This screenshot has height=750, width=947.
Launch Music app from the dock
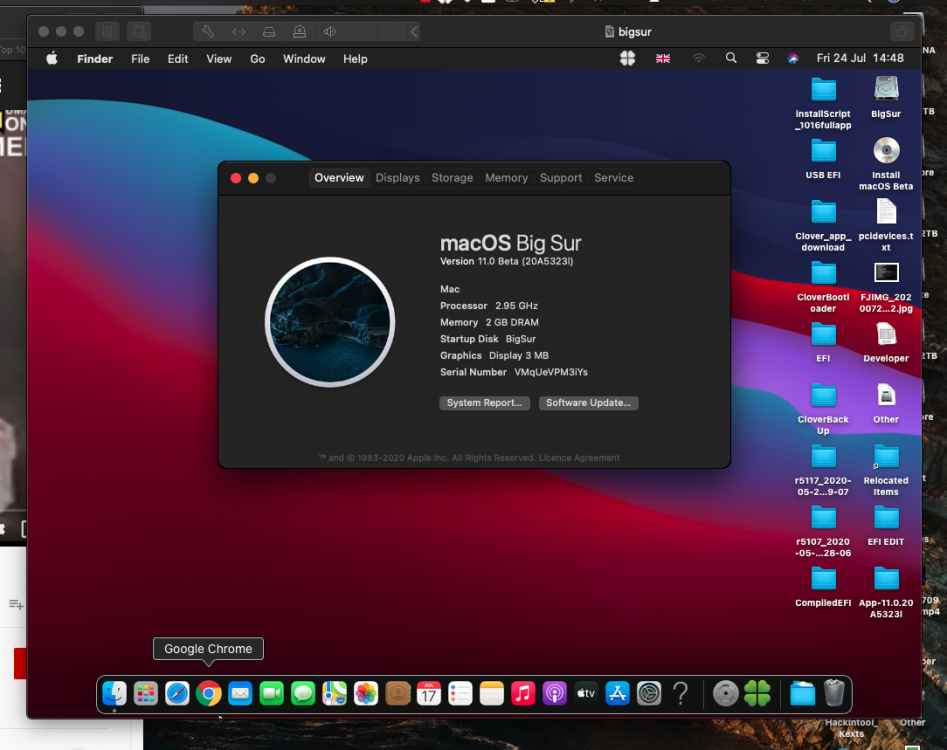pyautogui.click(x=523, y=693)
